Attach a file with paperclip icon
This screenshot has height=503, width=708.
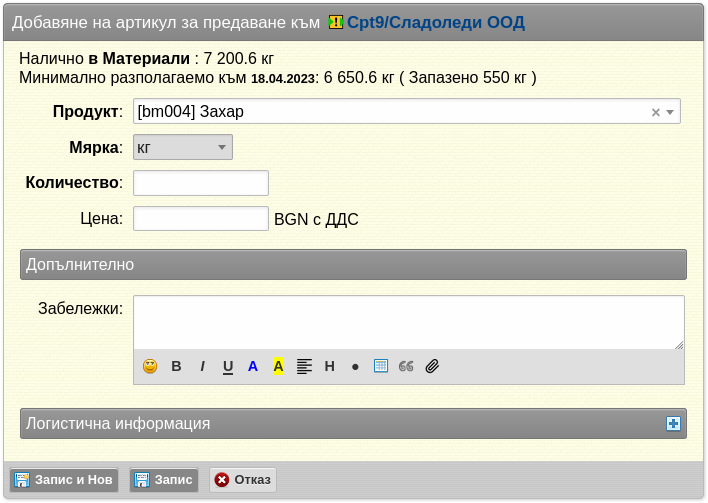pyautogui.click(x=432, y=366)
